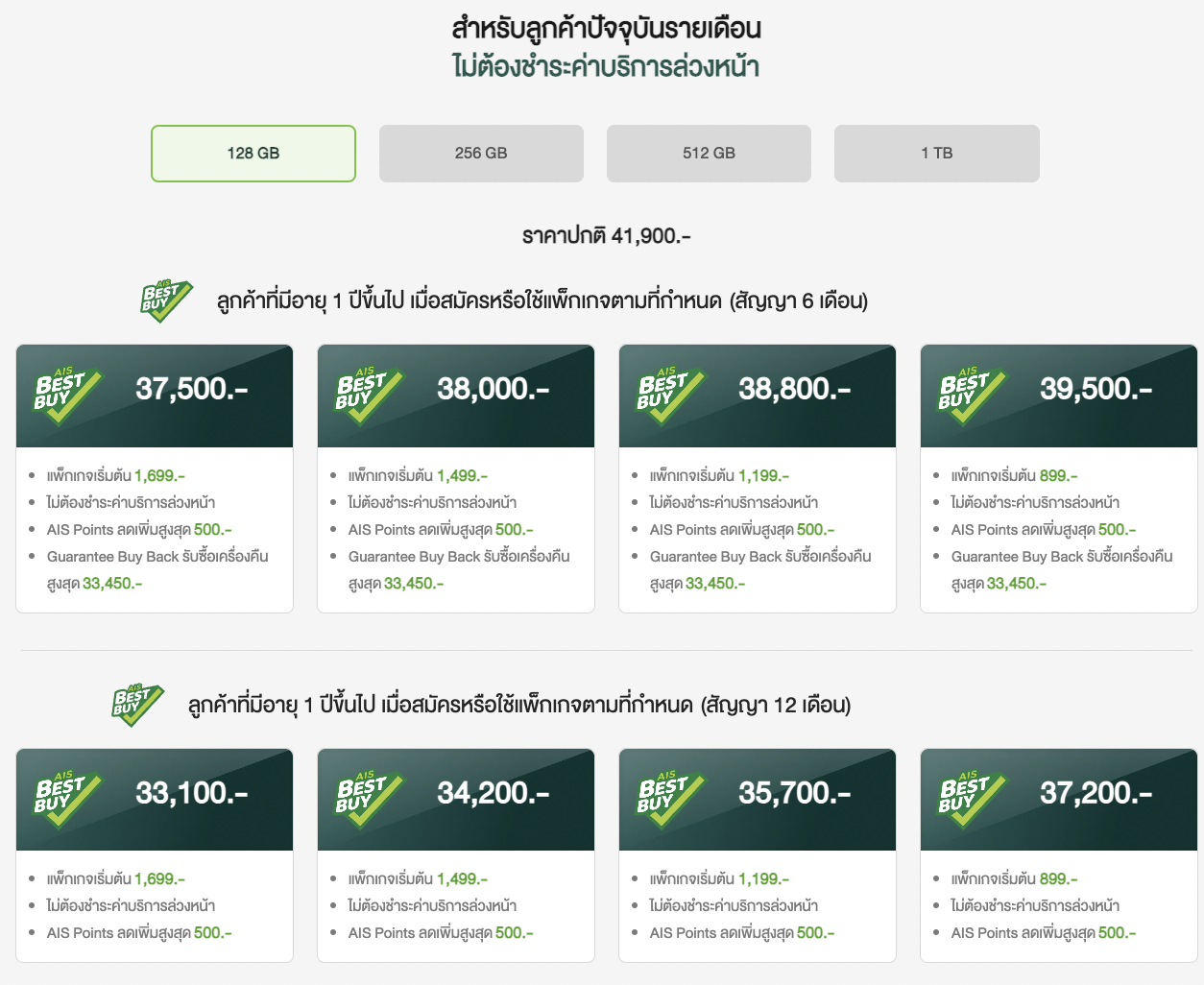This screenshot has height=985, width=1204.
Task: Click Best Buy badge on 39,500.- card
Action: (972, 395)
